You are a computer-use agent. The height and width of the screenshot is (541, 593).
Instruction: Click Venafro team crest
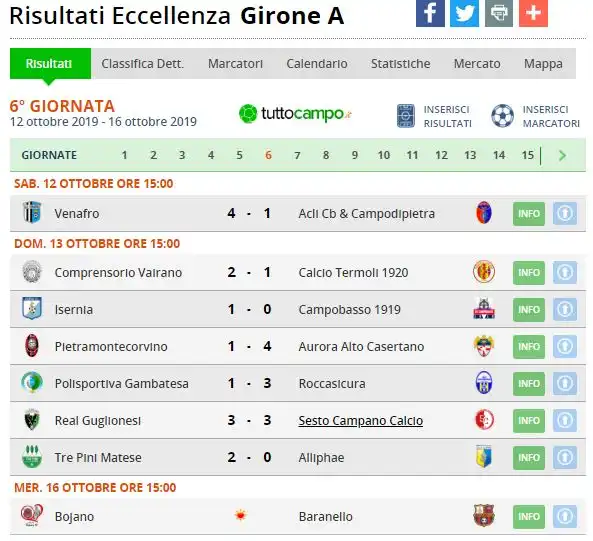(x=32, y=213)
